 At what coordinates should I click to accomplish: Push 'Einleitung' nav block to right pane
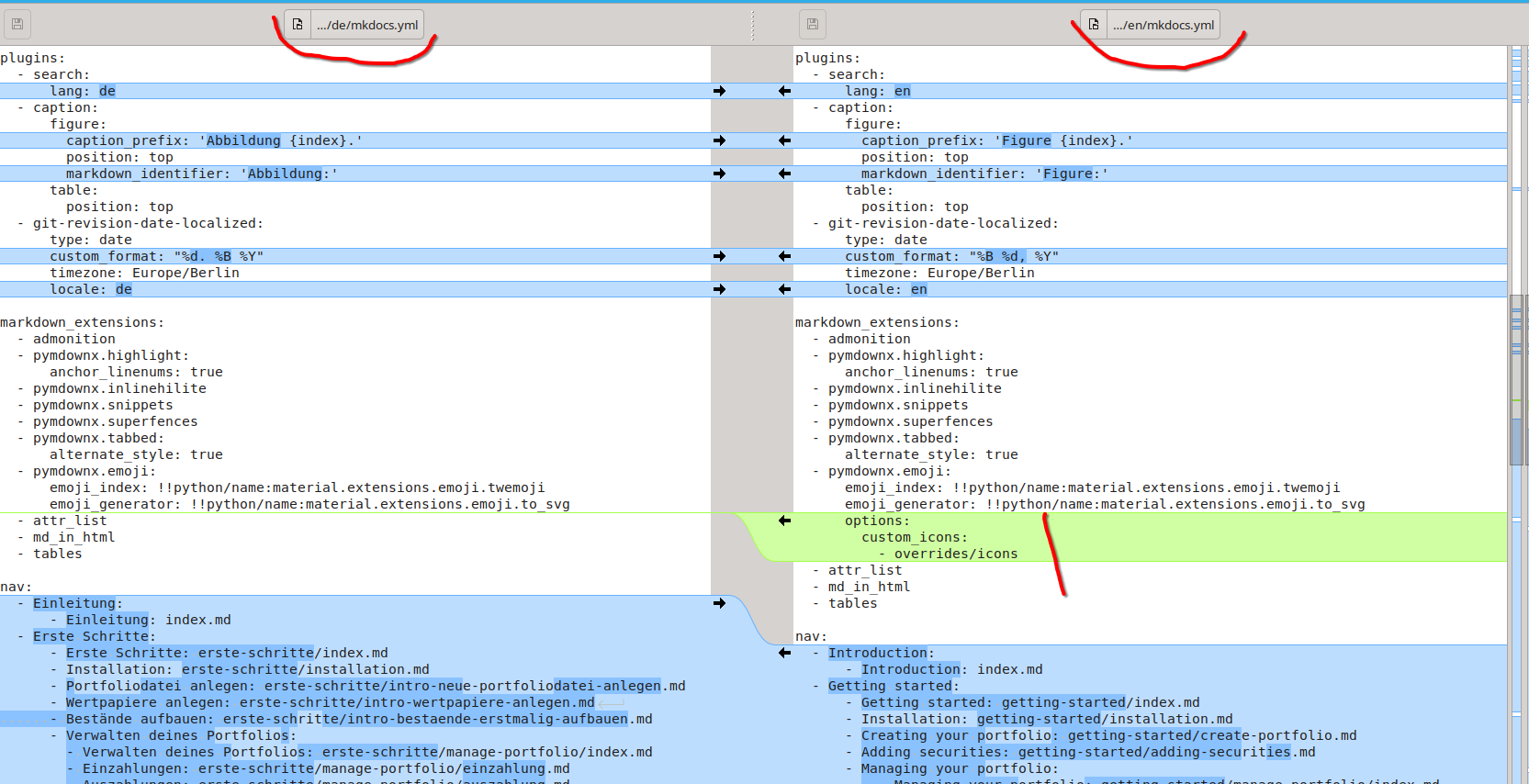[719, 603]
